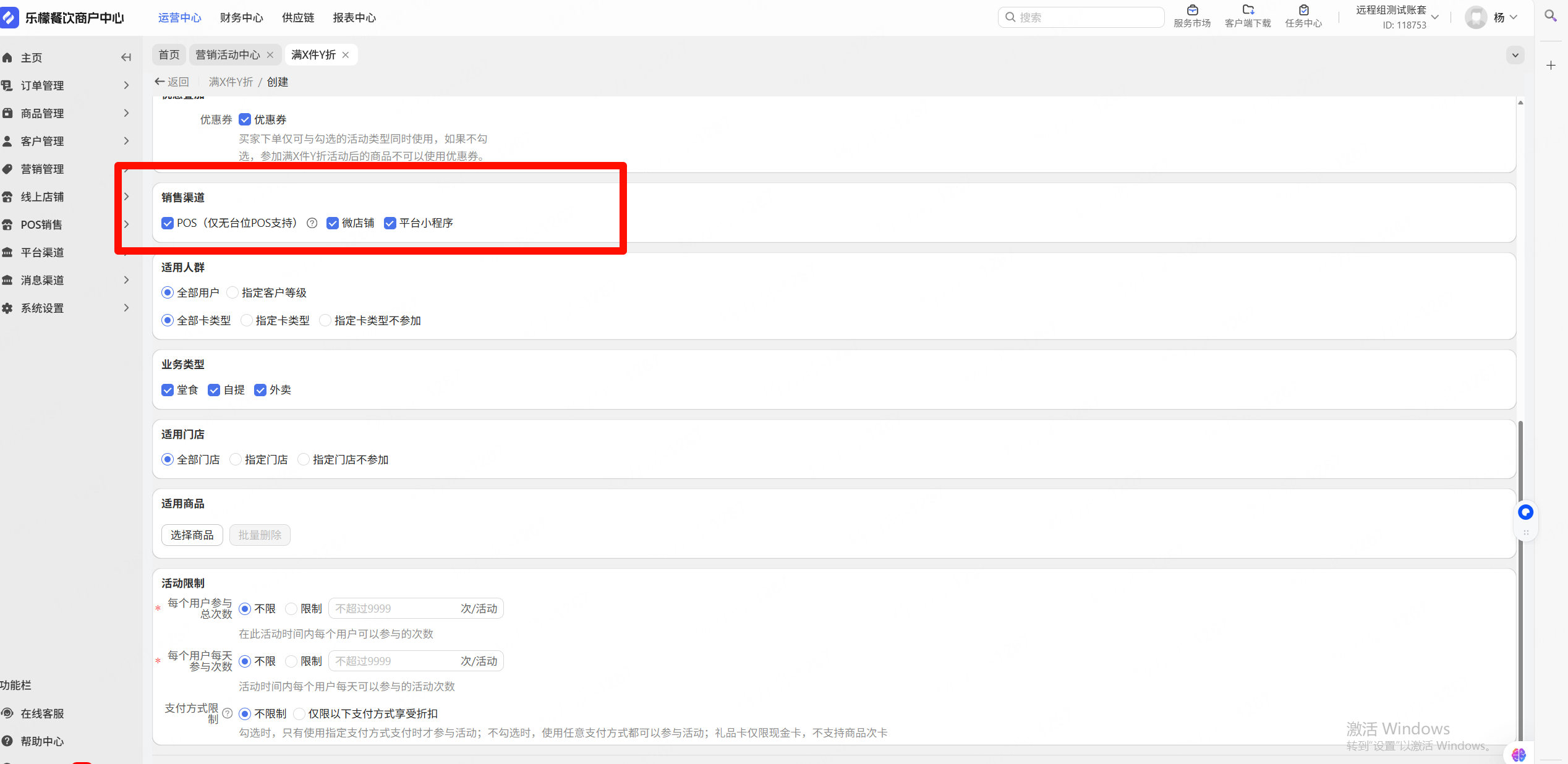Click the 主页 home icon
Screen dimensions: 1568x764
pyautogui.click(x=7, y=57)
